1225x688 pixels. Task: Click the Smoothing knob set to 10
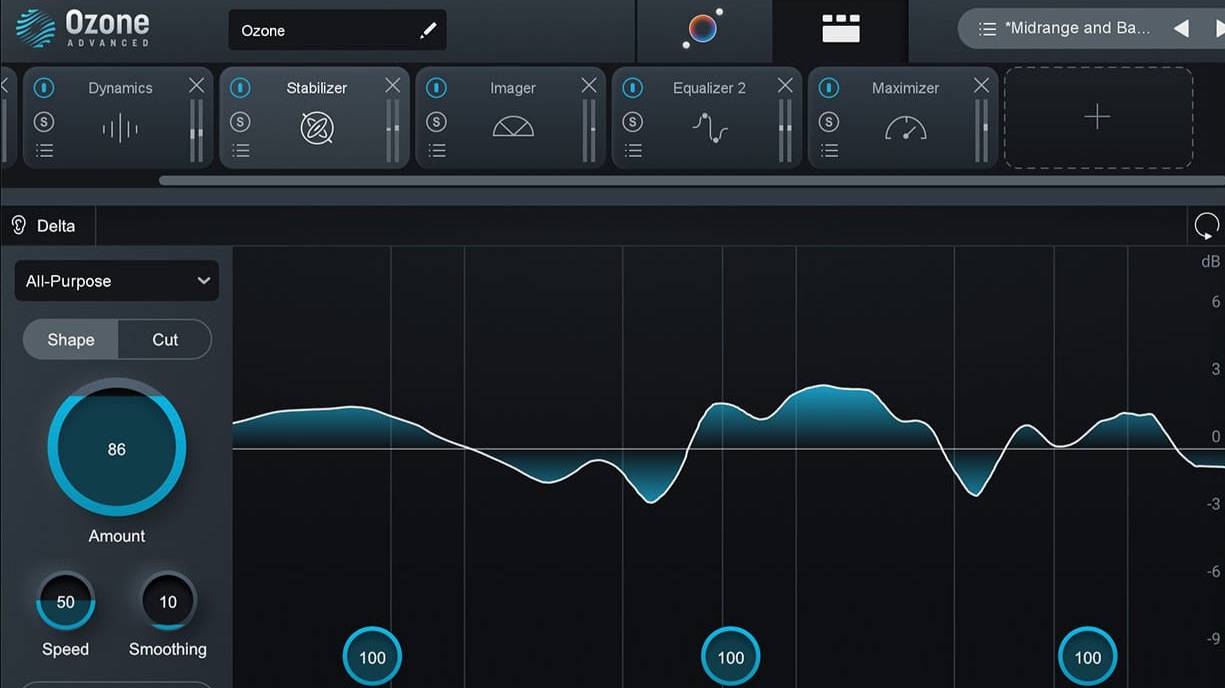pos(168,601)
